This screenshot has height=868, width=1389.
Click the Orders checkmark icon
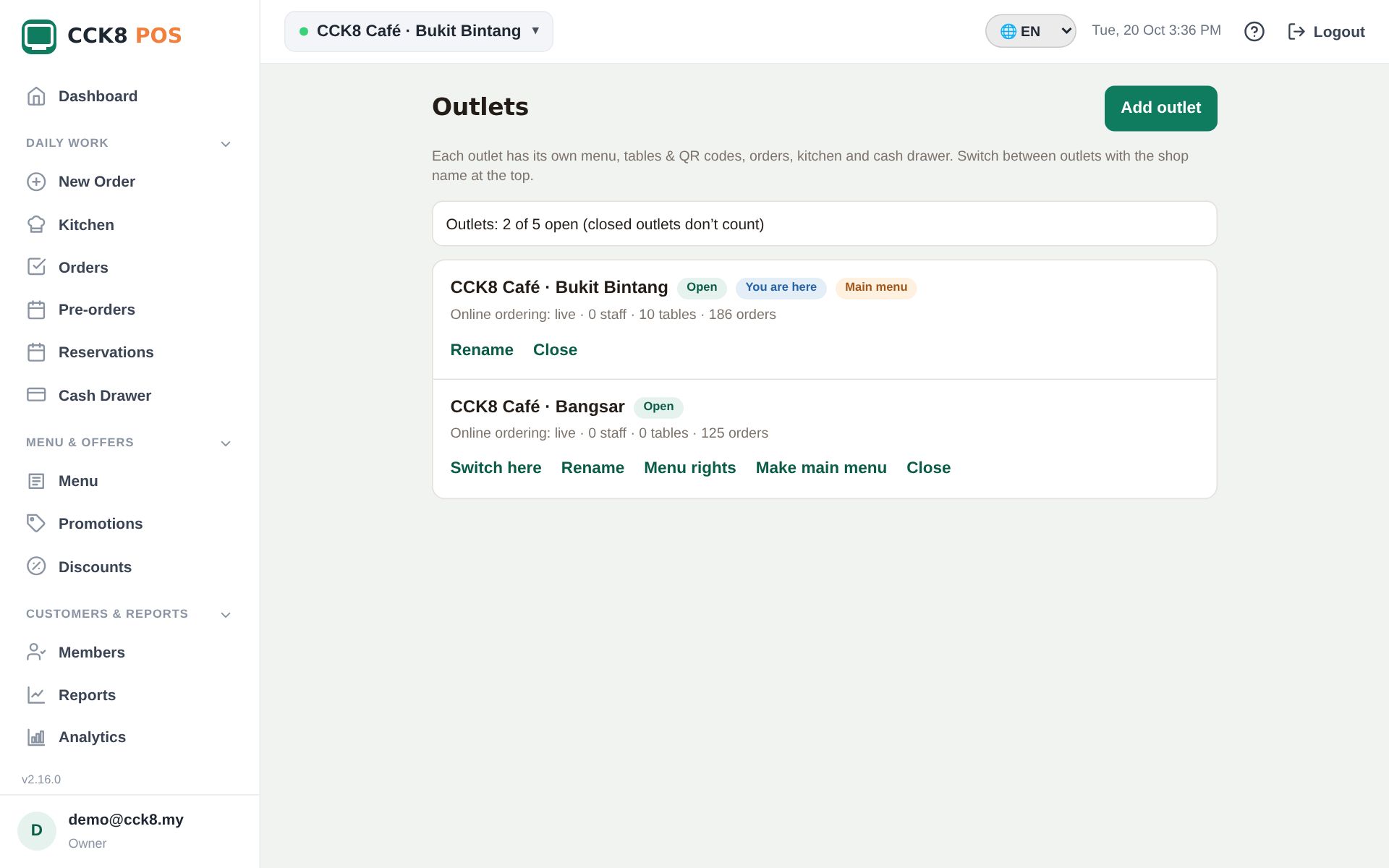[x=36, y=267]
